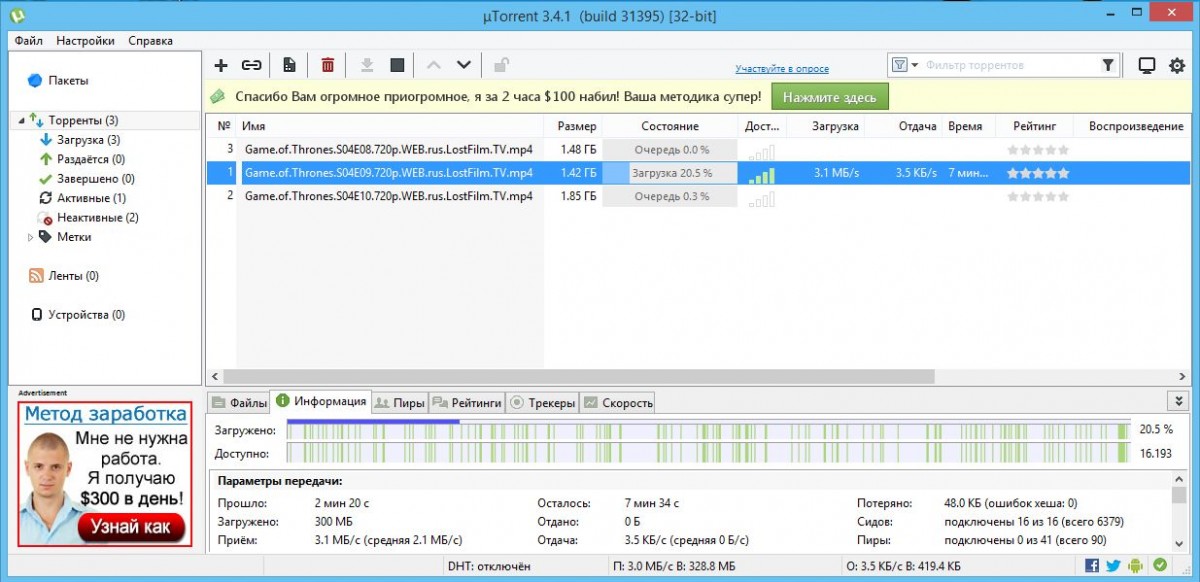Click star rating of S04E08 torrent
The width and height of the screenshot is (1200, 582).
click(x=1038, y=150)
